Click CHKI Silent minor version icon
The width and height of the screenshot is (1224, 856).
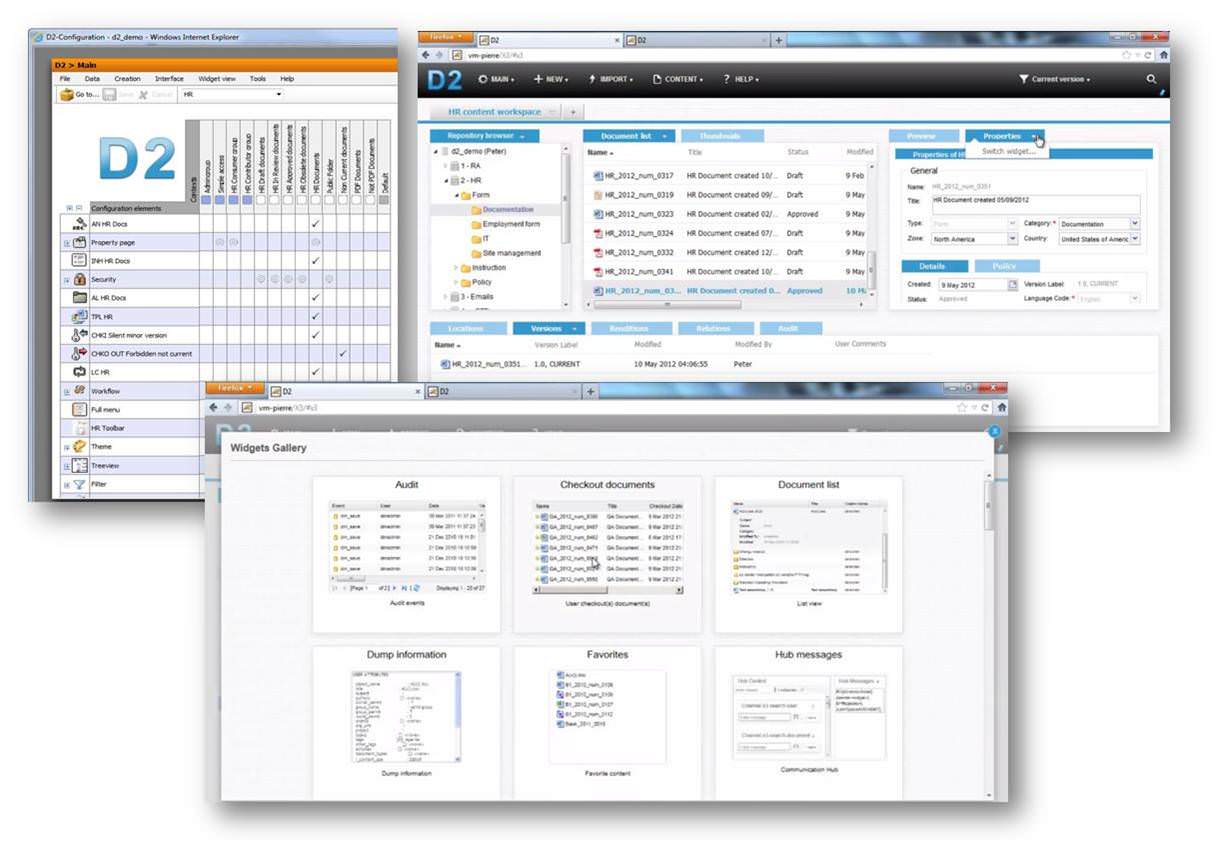click(x=79, y=335)
